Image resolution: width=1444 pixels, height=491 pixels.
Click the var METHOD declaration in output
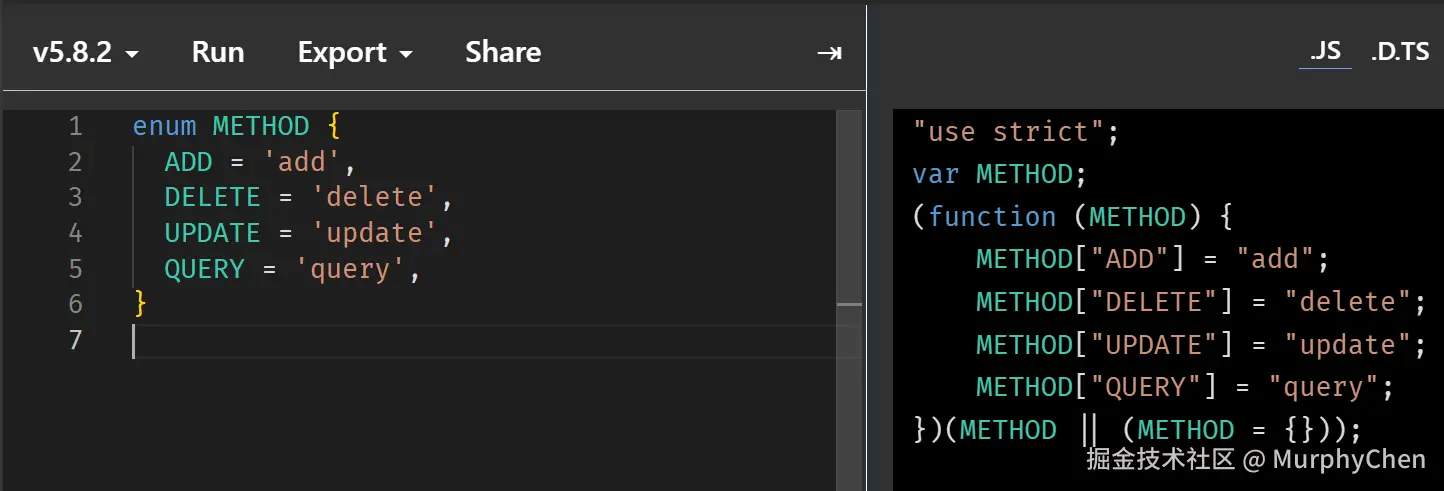pos(999,174)
